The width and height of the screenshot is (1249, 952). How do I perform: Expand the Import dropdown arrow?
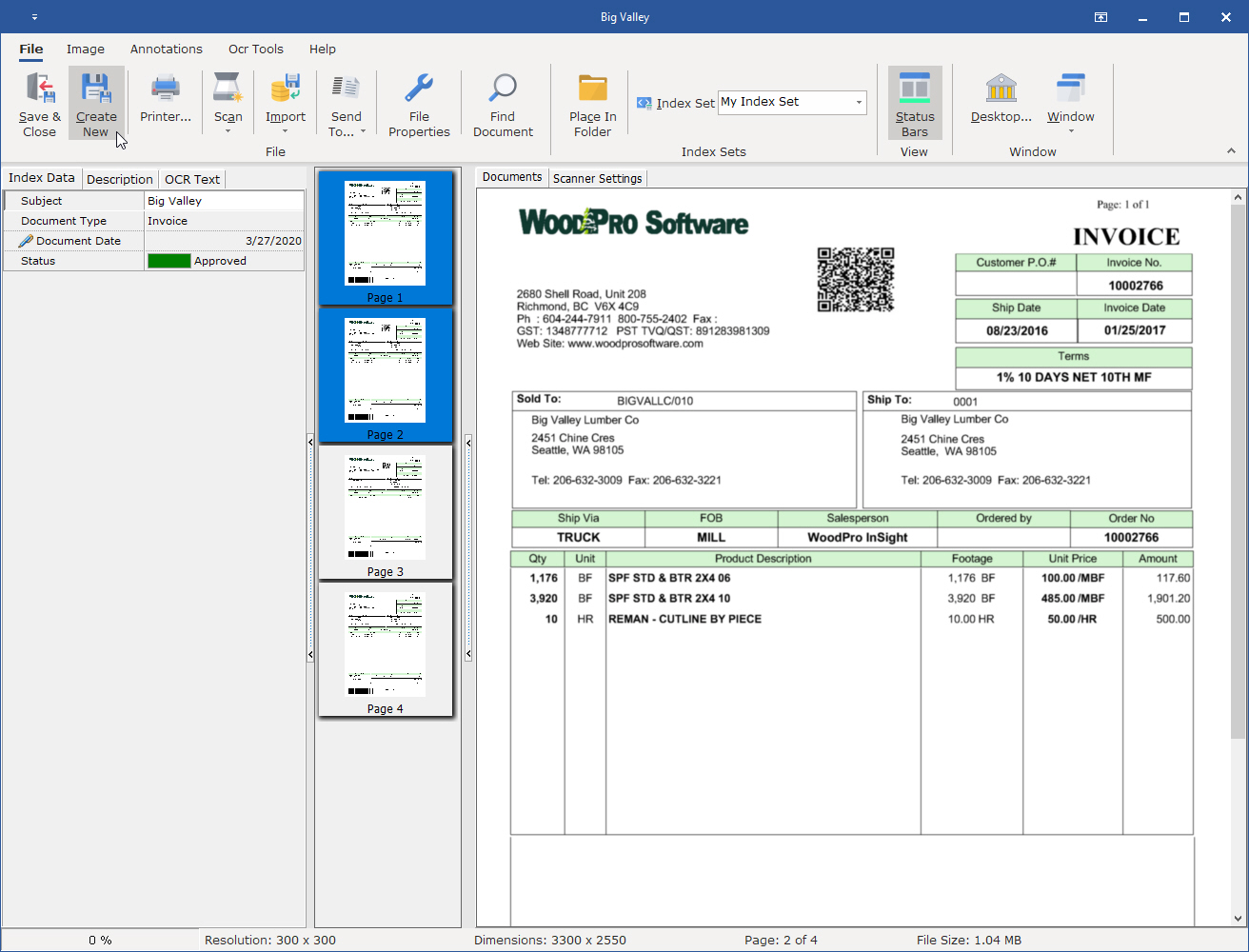(x=286, y=131)
